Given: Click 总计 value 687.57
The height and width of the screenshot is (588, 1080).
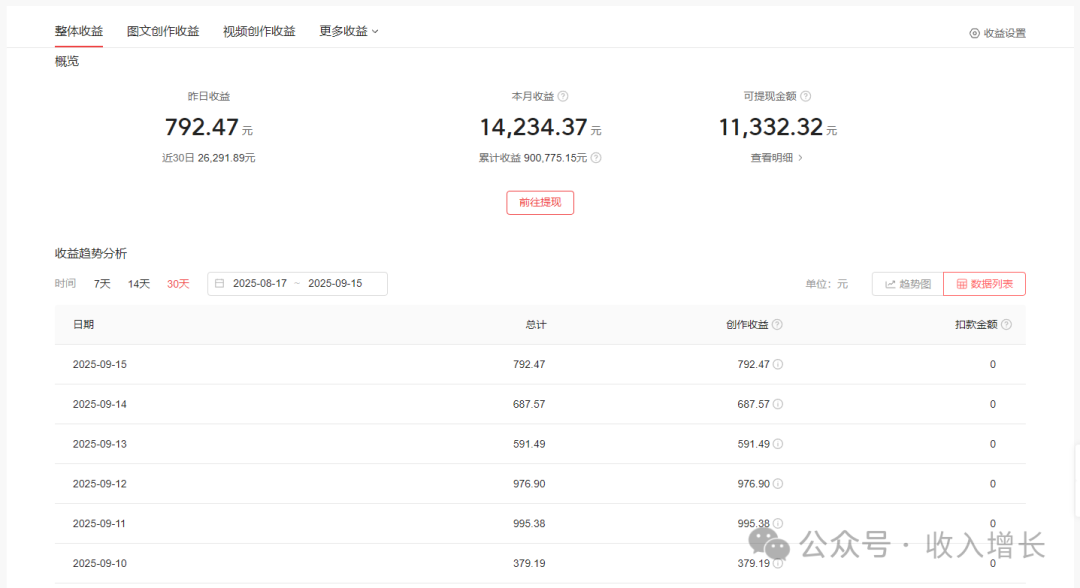Looking at the screenshot, I should 529,404.
